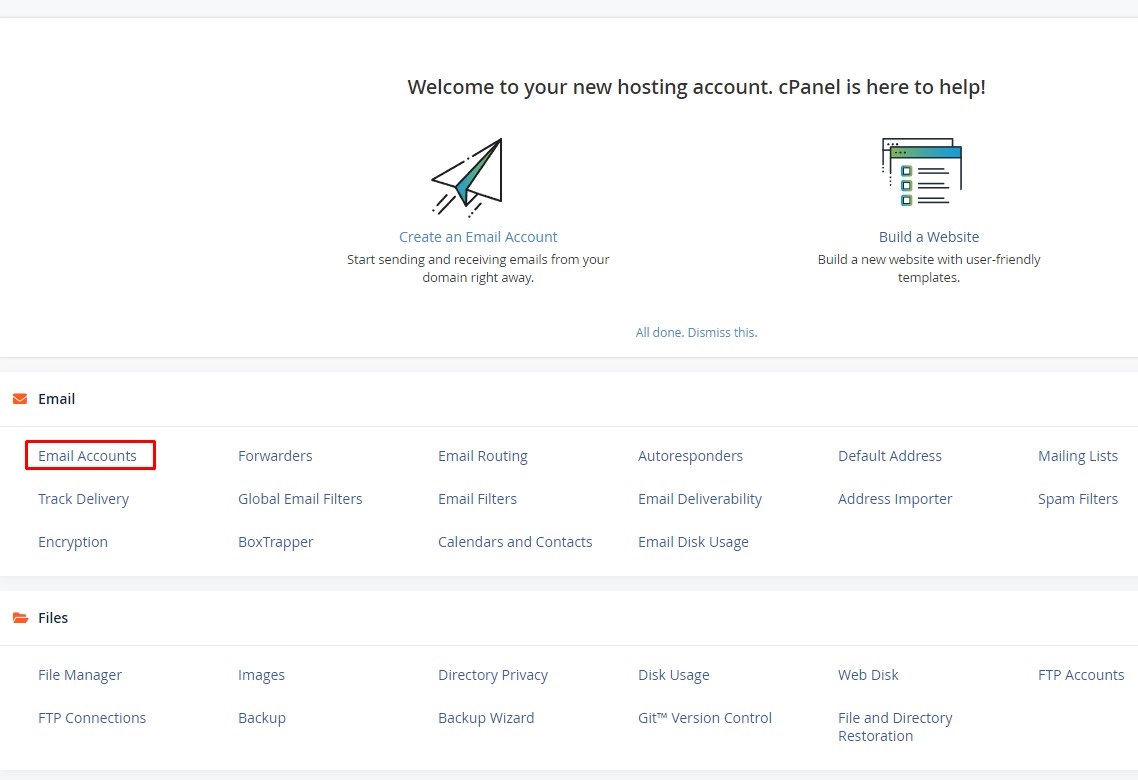
Task: Launch File Manager
Action: [x=80, y=675]
